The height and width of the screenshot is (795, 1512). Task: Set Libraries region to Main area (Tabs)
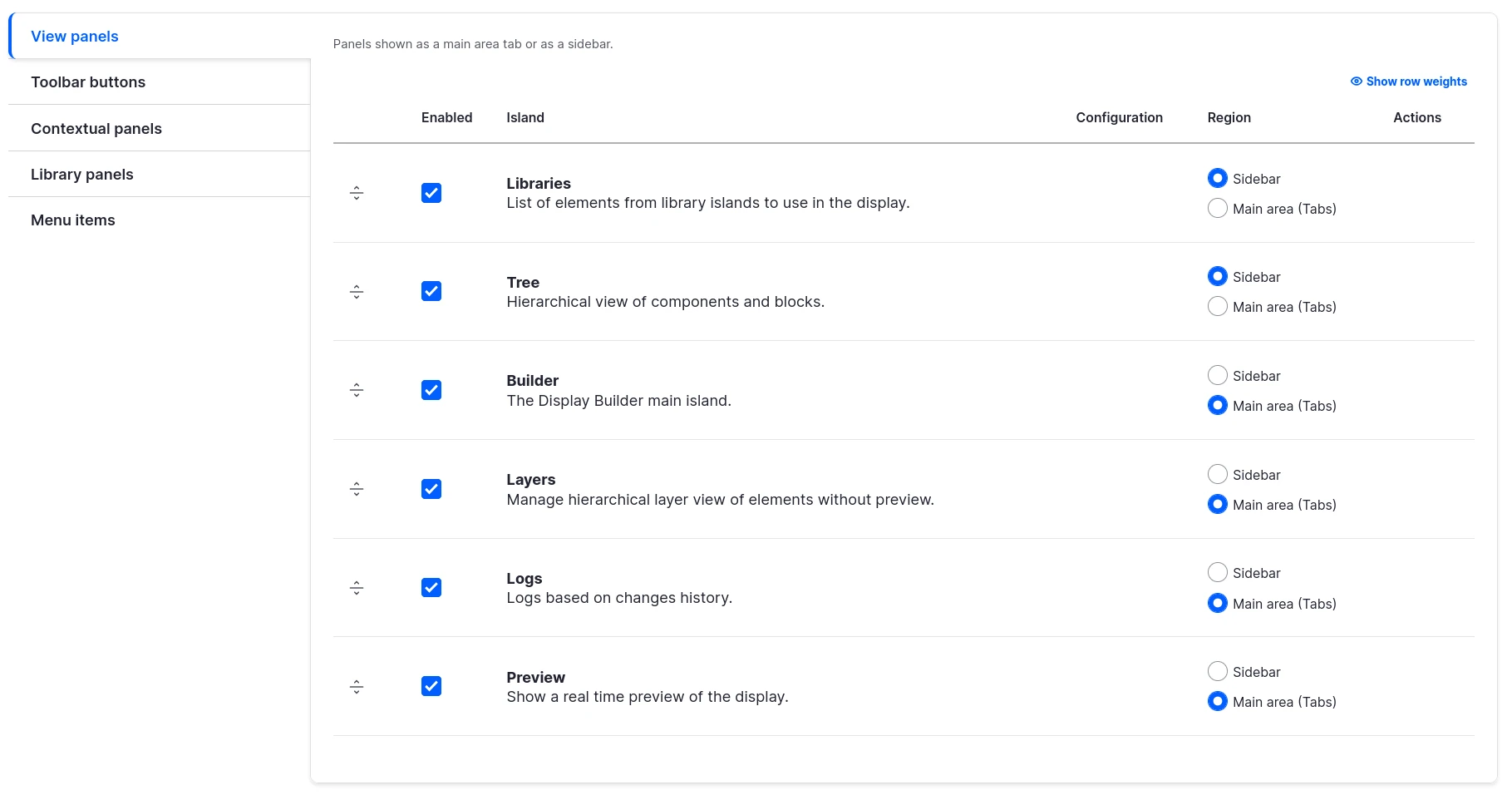1217,209
